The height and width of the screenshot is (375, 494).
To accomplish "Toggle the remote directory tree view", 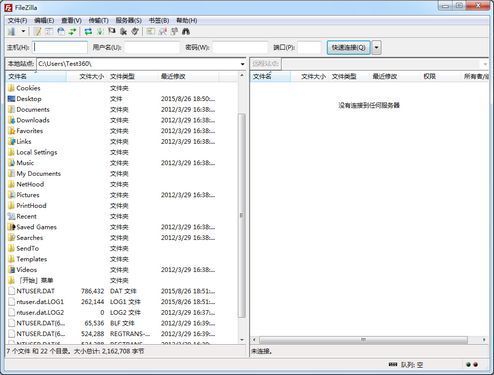I will pyautogui.click(x=61, y=32).
